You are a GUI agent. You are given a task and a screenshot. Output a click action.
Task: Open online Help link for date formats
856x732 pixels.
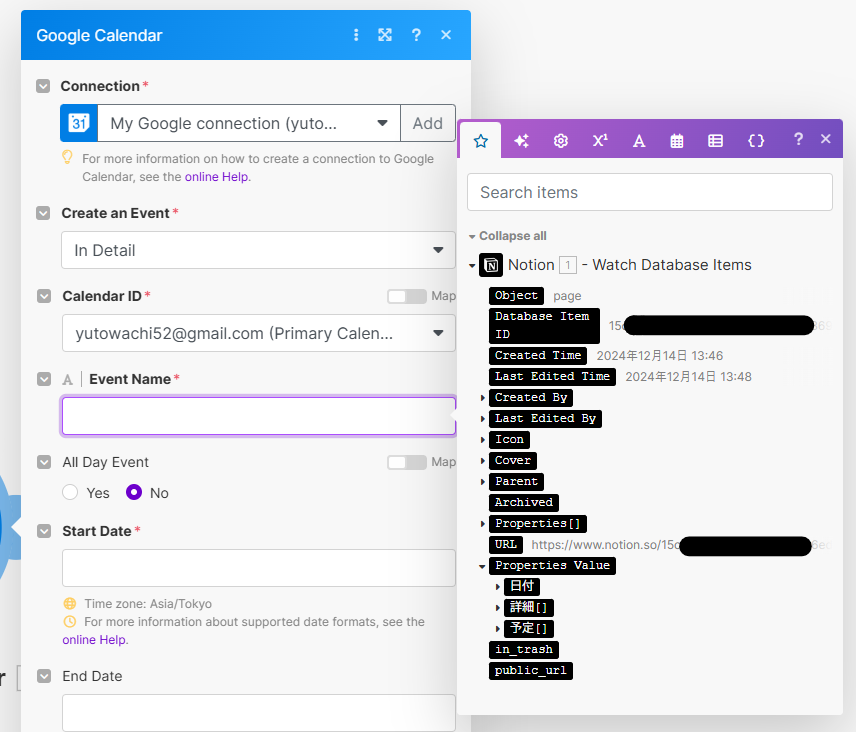tap(94, 640)
